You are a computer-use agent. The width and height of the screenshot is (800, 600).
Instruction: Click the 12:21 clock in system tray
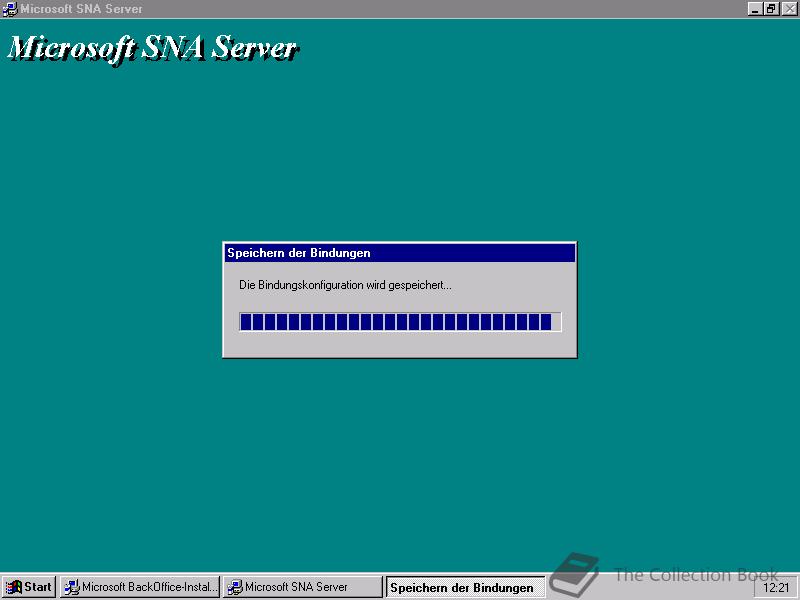pyautogui.click(x=776, y=588)
